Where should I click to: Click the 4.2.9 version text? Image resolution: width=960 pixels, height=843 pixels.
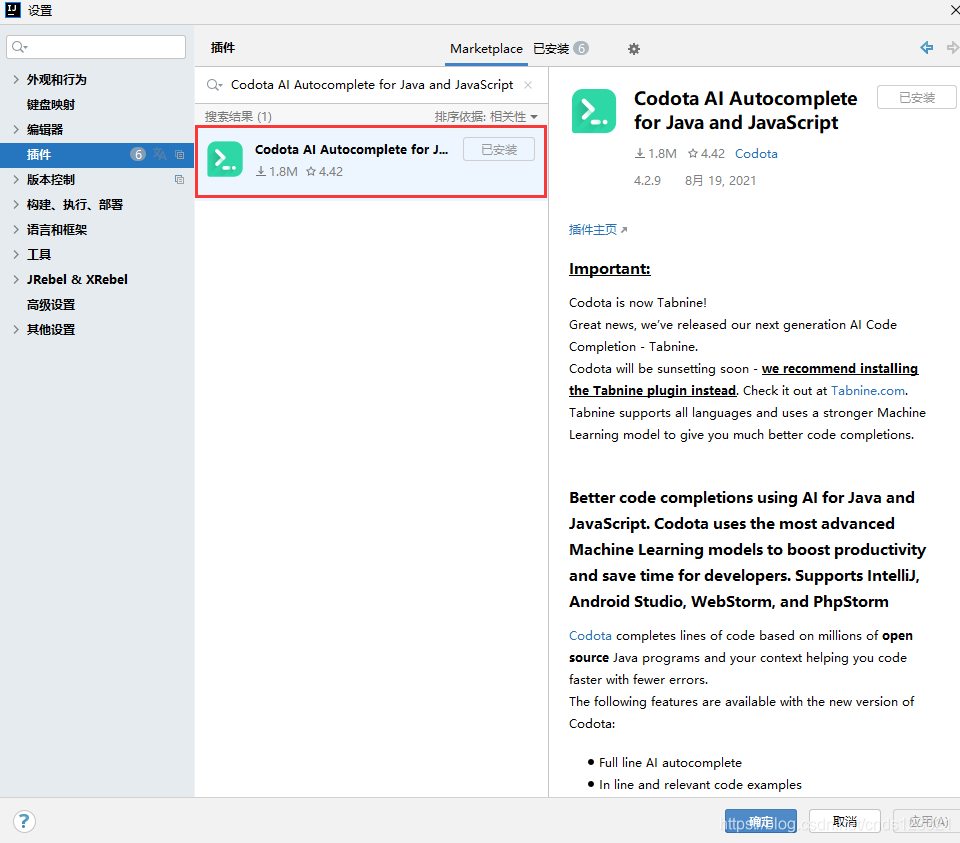pos(647,181)
